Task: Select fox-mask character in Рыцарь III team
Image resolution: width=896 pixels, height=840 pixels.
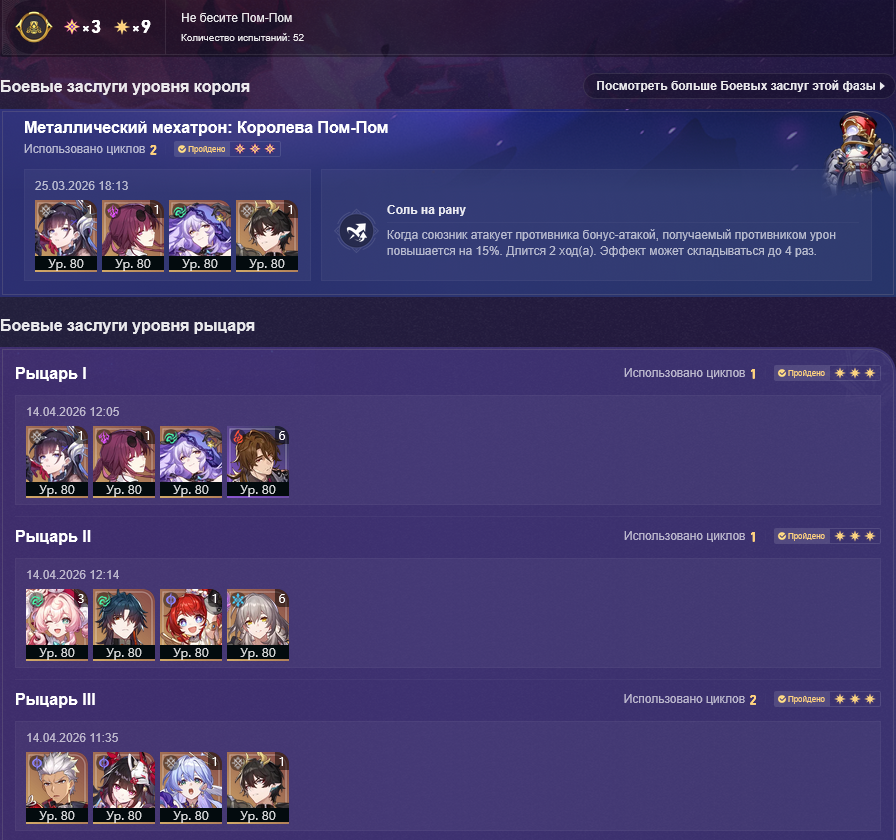Action: [124, 787]
